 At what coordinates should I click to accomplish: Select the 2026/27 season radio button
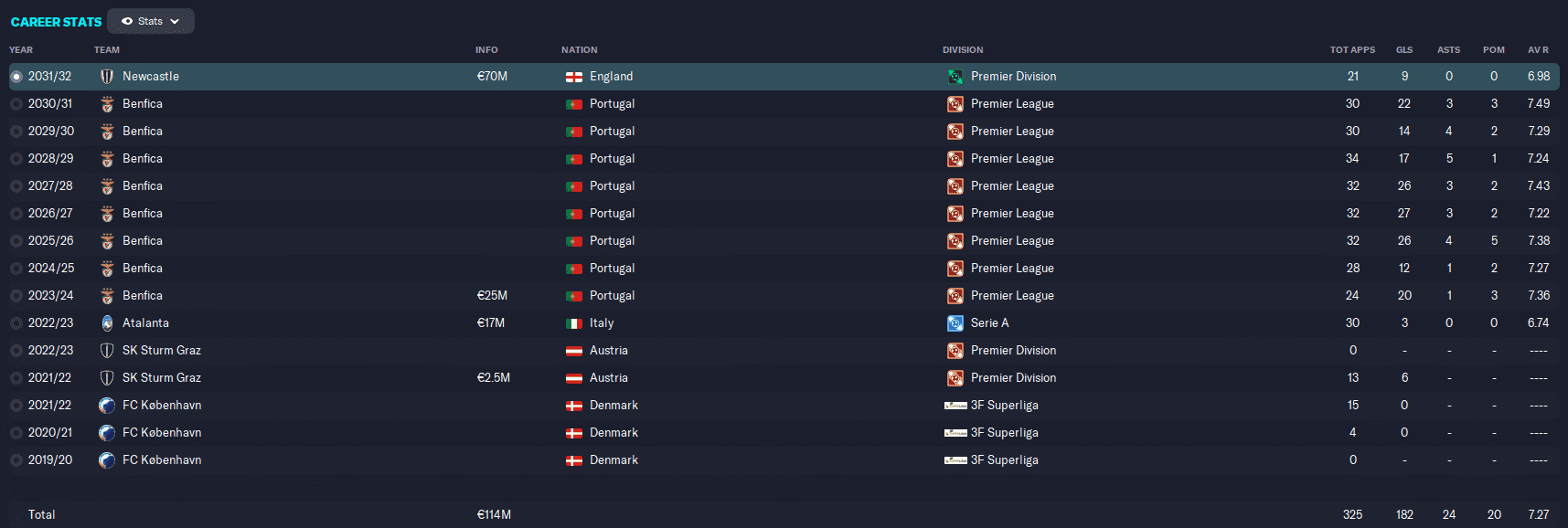[16, 214]
